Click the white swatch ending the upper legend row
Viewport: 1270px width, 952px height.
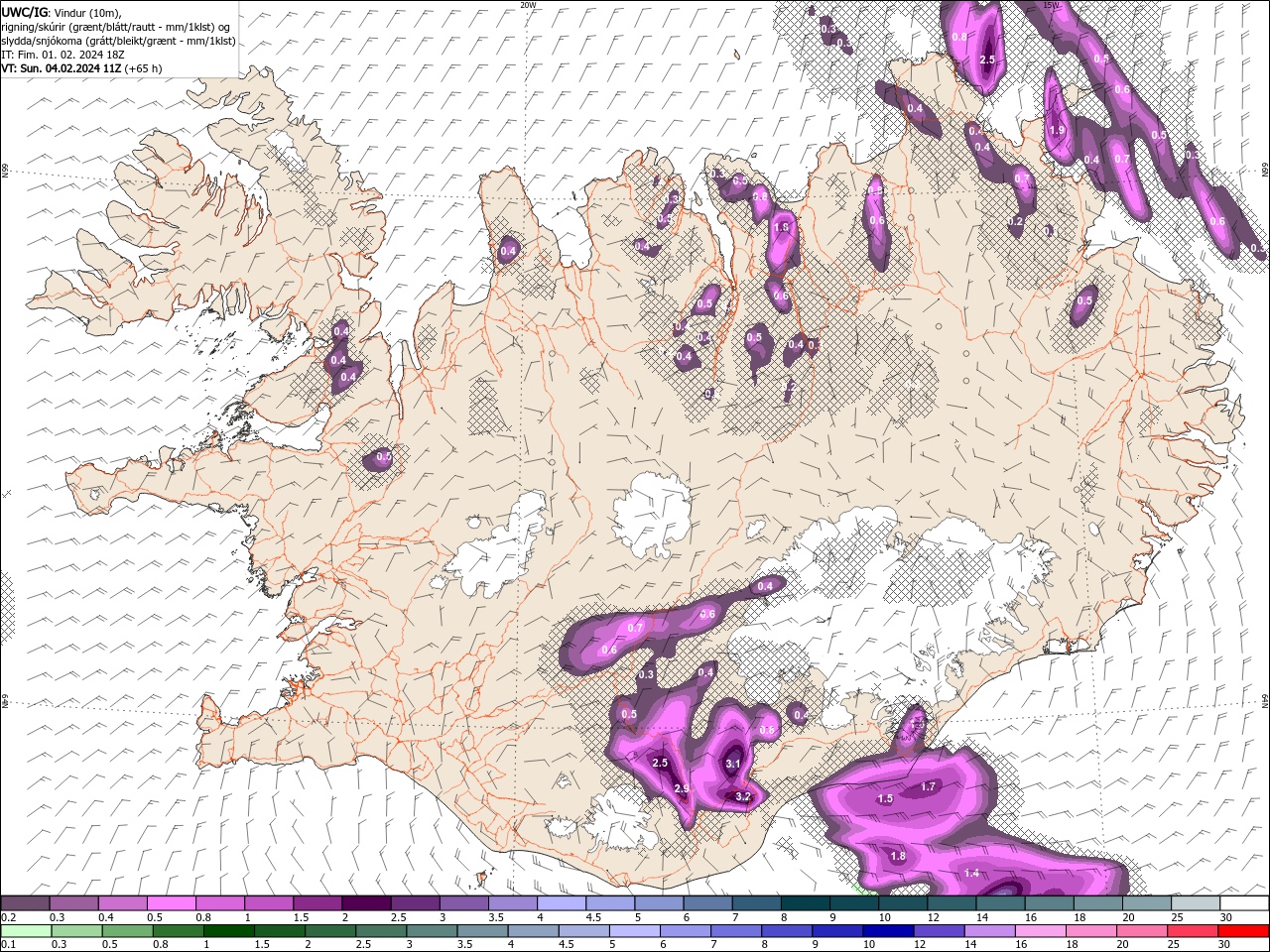click(1244, 903)
